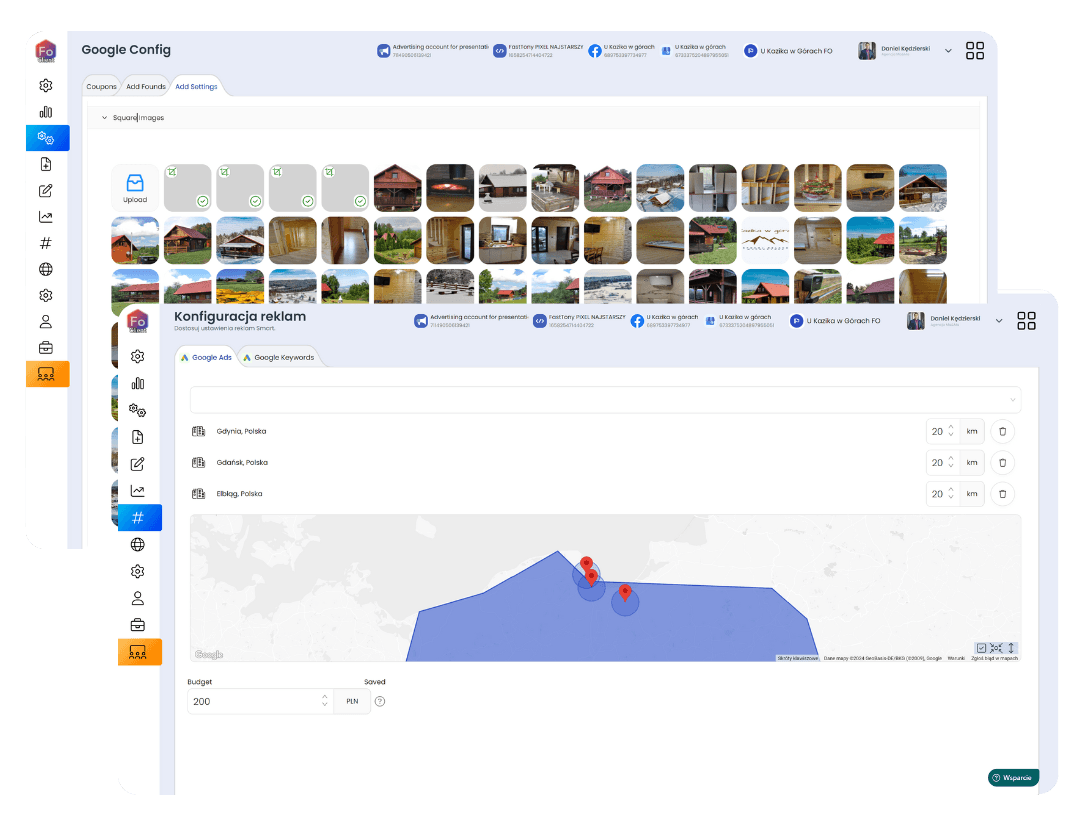Open hashtag icon in Google Config sidebar

point(46,243)
